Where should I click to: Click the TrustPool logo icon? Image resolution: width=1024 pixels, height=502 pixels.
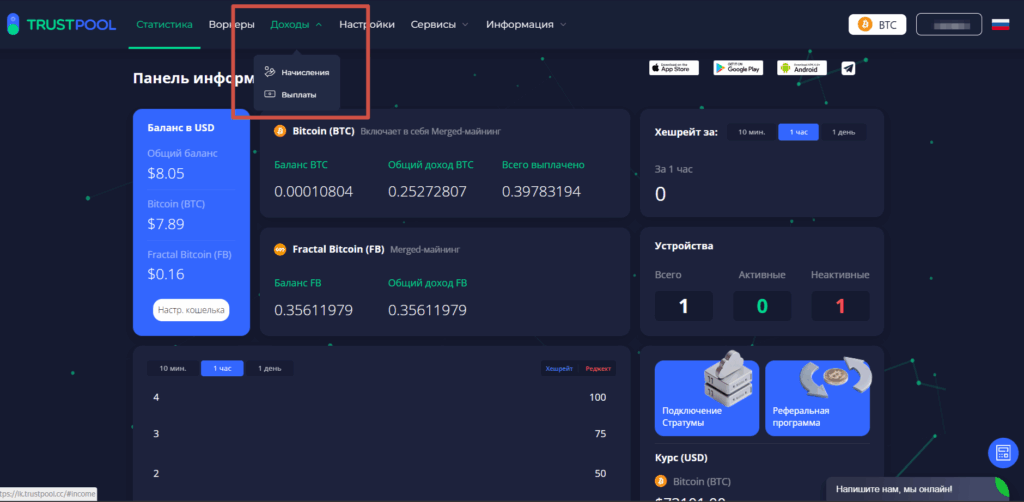[x=13, y=24]
